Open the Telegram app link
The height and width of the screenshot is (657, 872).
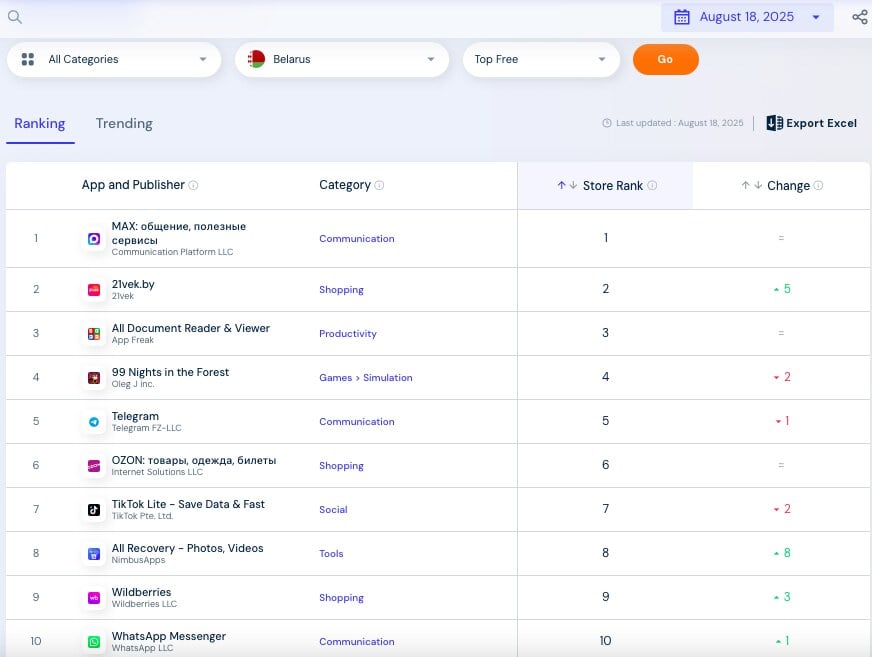pos(135,416)
